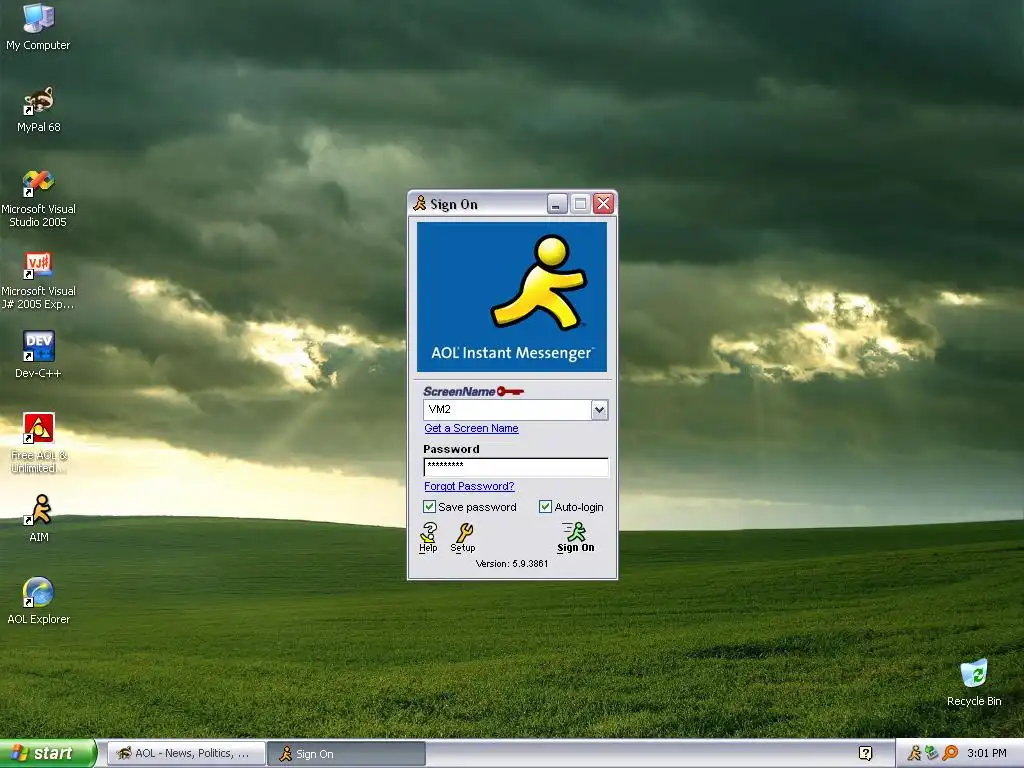Image resolution: width=1024 pixels, height=768 pixels.
Task: Click AIM icon in the system tray
Action: click(914, 753)
